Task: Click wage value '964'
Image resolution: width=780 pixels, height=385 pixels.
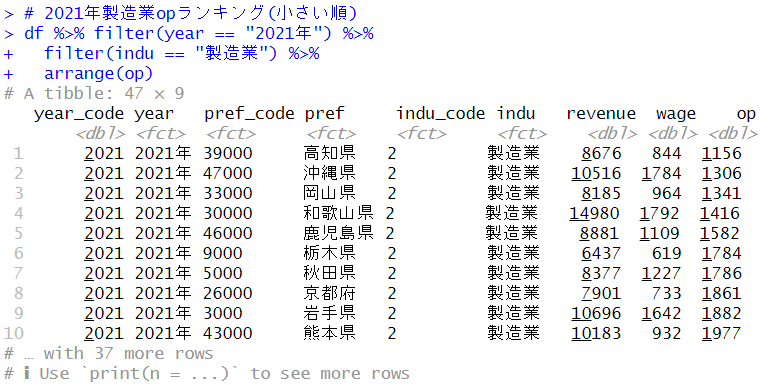Action: pyautogui.click(x=667, y=193)
